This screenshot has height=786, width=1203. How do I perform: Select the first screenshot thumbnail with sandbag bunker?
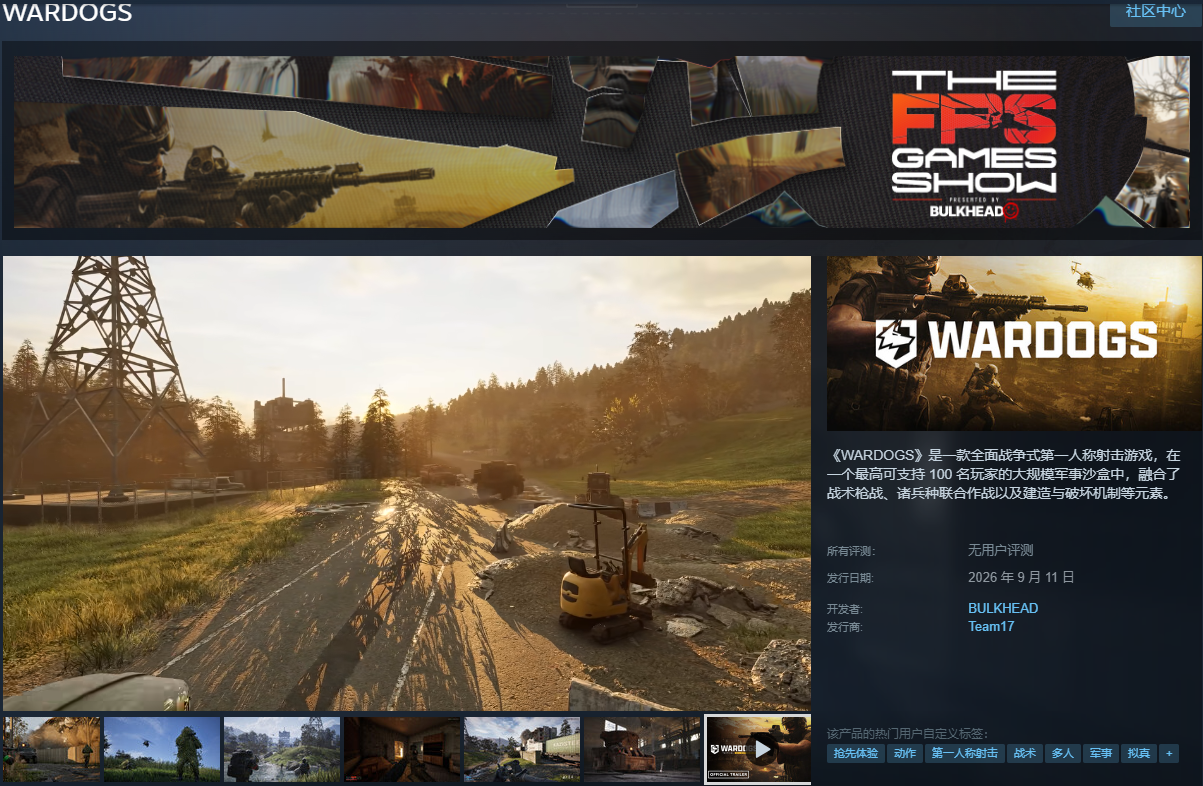51,749
